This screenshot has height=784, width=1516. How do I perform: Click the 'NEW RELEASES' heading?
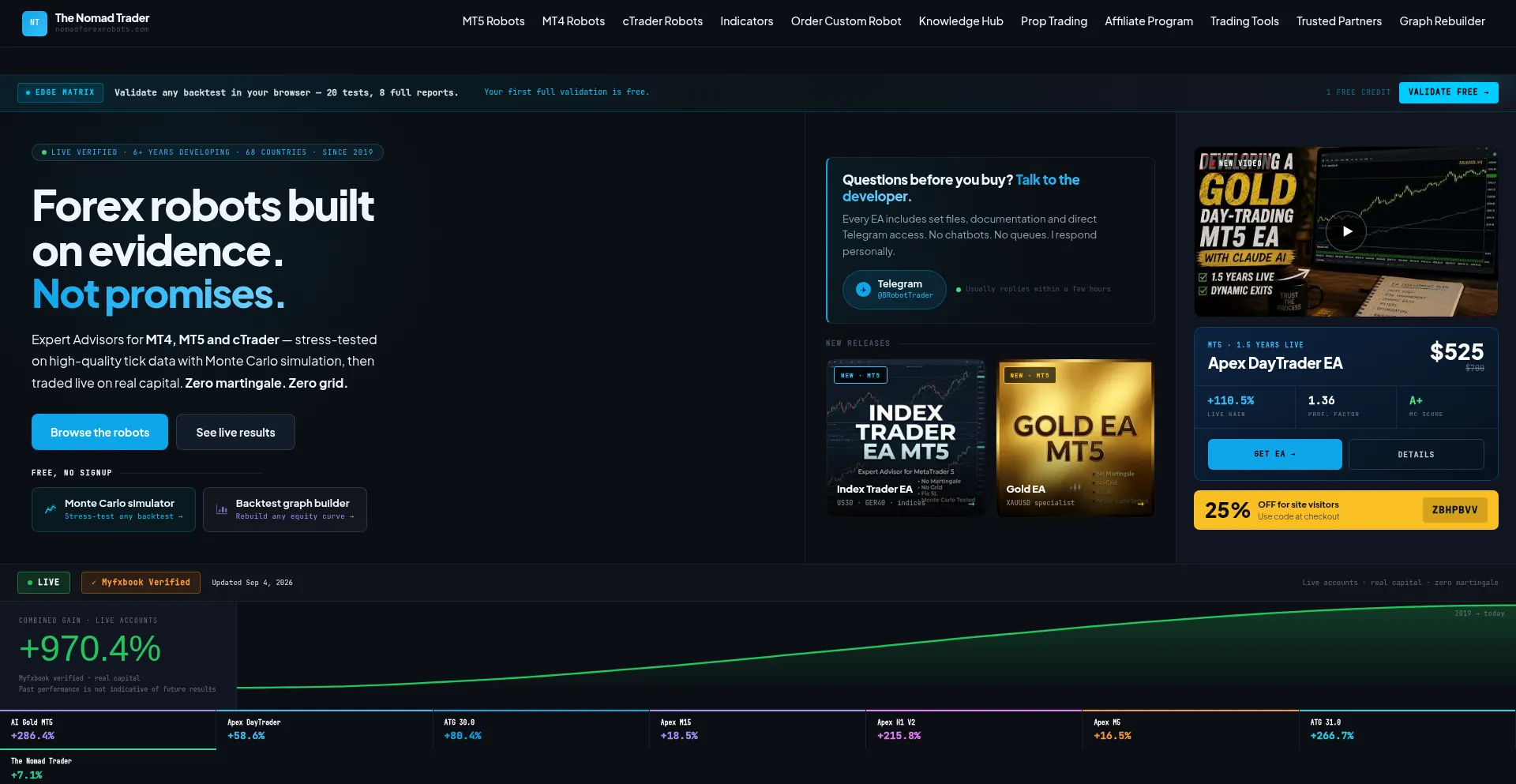click(857, 343)
